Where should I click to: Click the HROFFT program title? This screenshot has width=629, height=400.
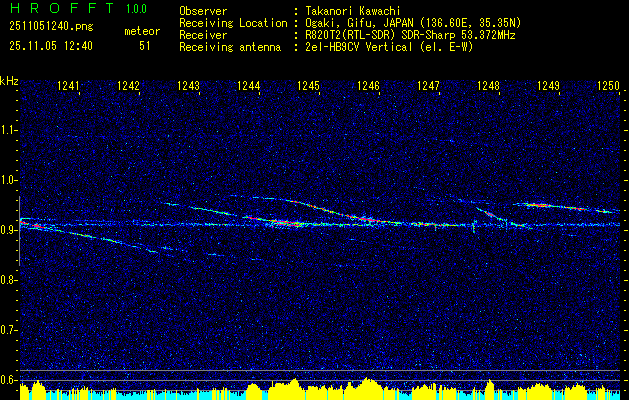pyautogui.click(x=62, y=8)
